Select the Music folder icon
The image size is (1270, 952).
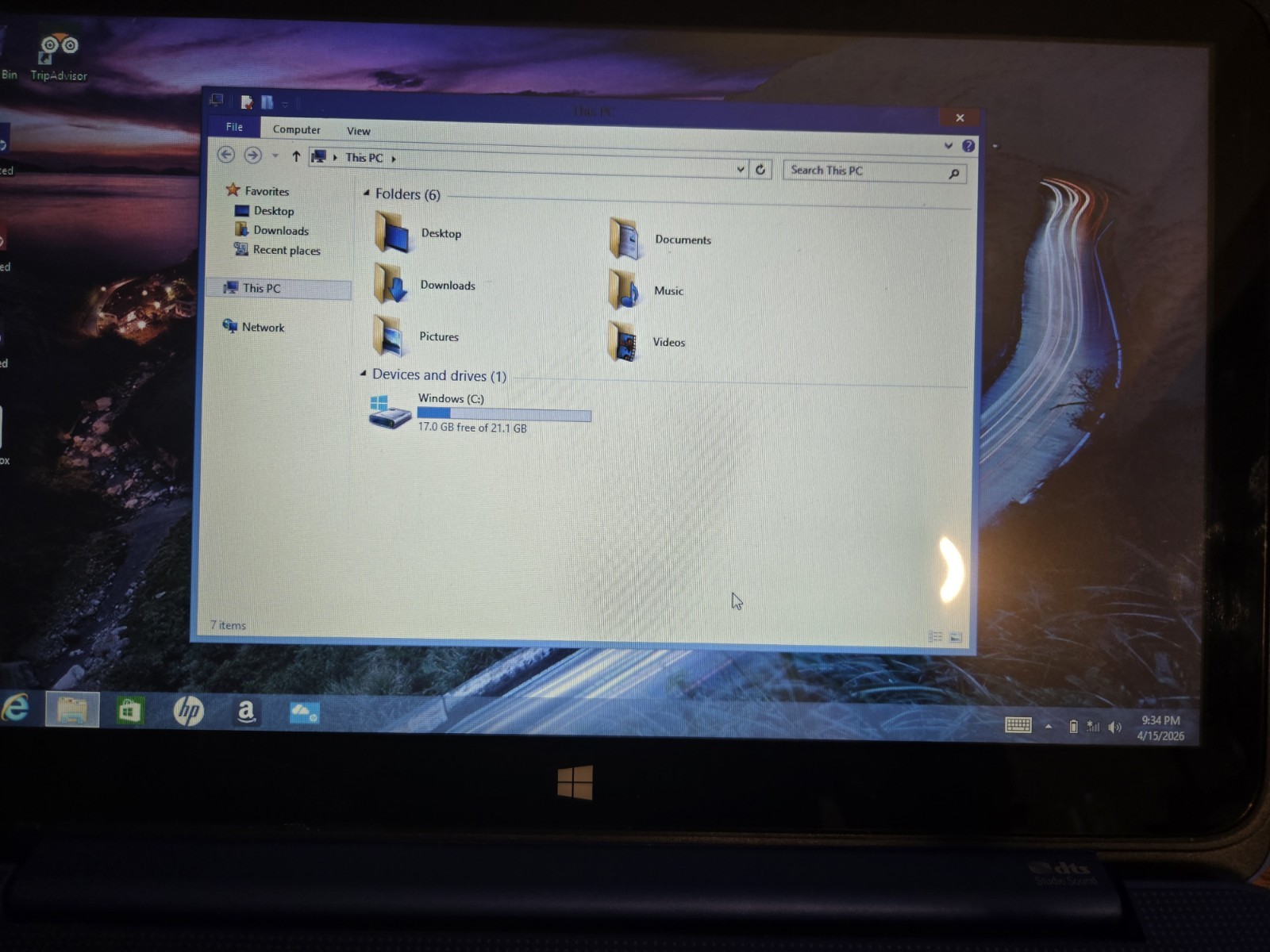coord(623,290)
